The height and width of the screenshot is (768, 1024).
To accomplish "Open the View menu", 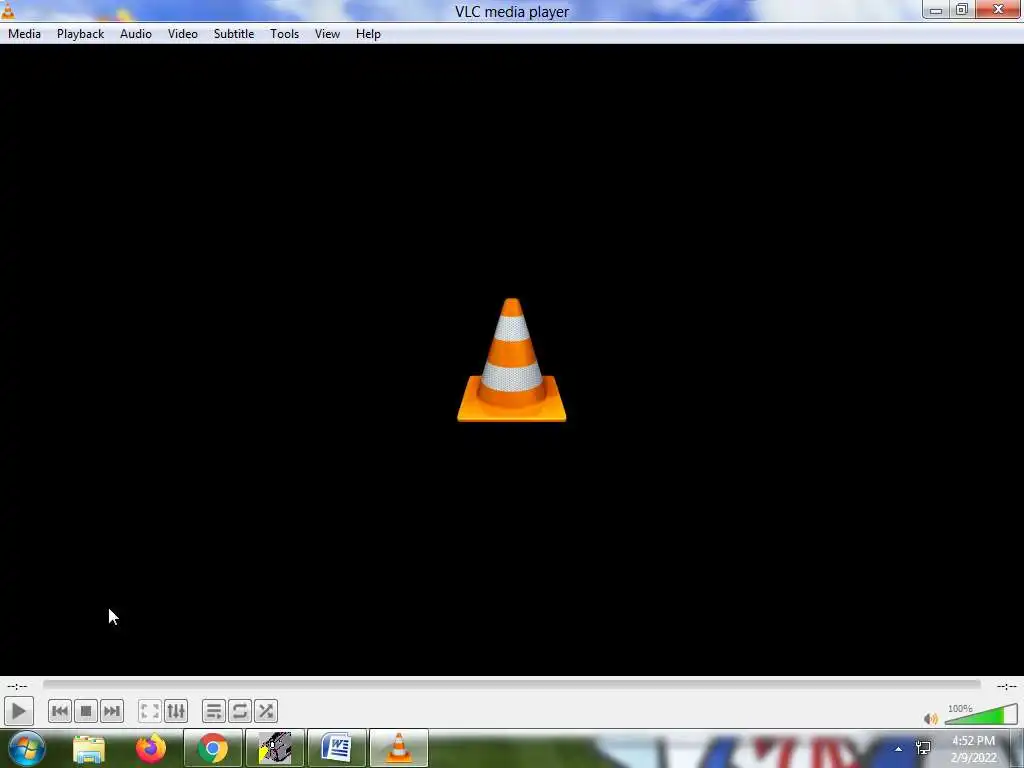I will [x=327, y=34].
